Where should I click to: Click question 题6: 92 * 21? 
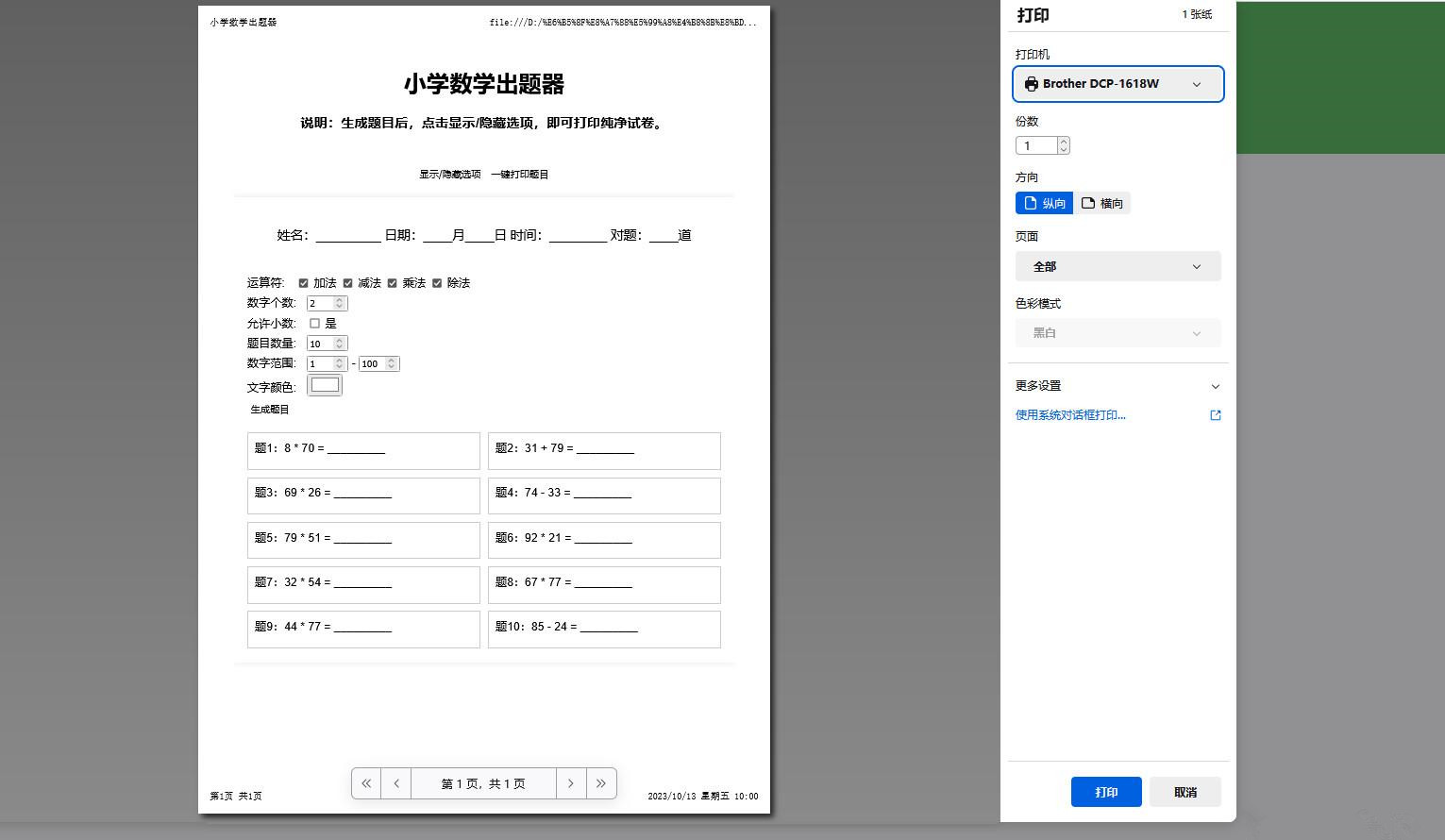pyautogui.click(x=604, y=540)
